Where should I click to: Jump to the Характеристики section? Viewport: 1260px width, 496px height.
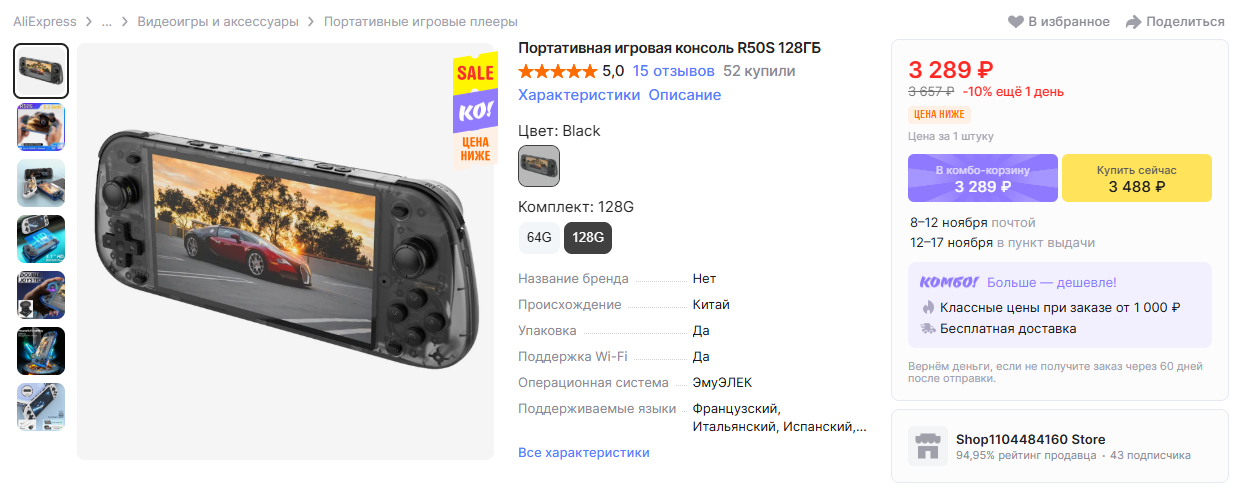(x=579, y=95)
